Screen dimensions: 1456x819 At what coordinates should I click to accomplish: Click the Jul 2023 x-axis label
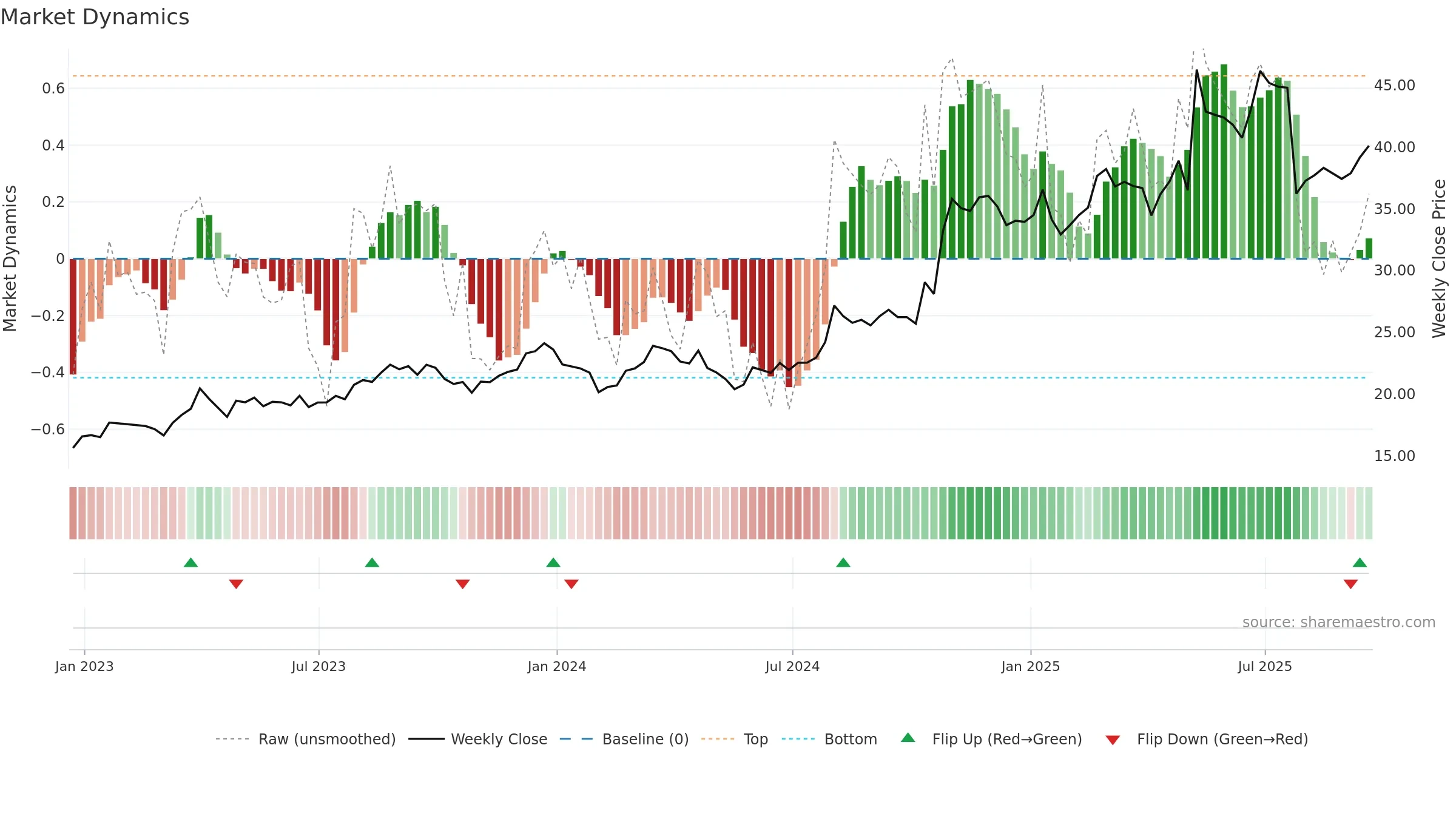[x=318, y=666]
